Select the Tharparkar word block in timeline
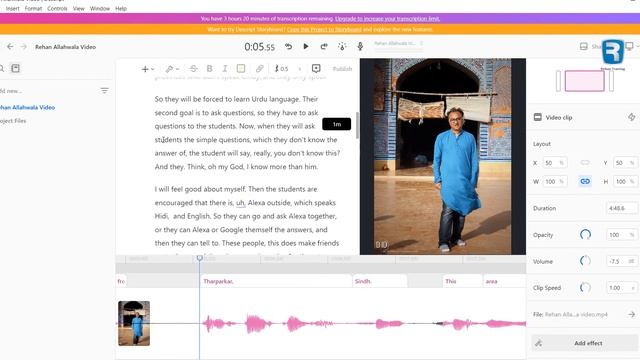Image resolution: width=640 pixels, height=360 pixels. 276,281
